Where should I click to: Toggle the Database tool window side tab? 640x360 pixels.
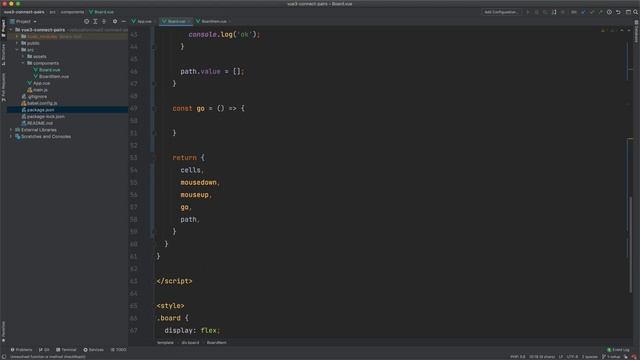[636, 31]
